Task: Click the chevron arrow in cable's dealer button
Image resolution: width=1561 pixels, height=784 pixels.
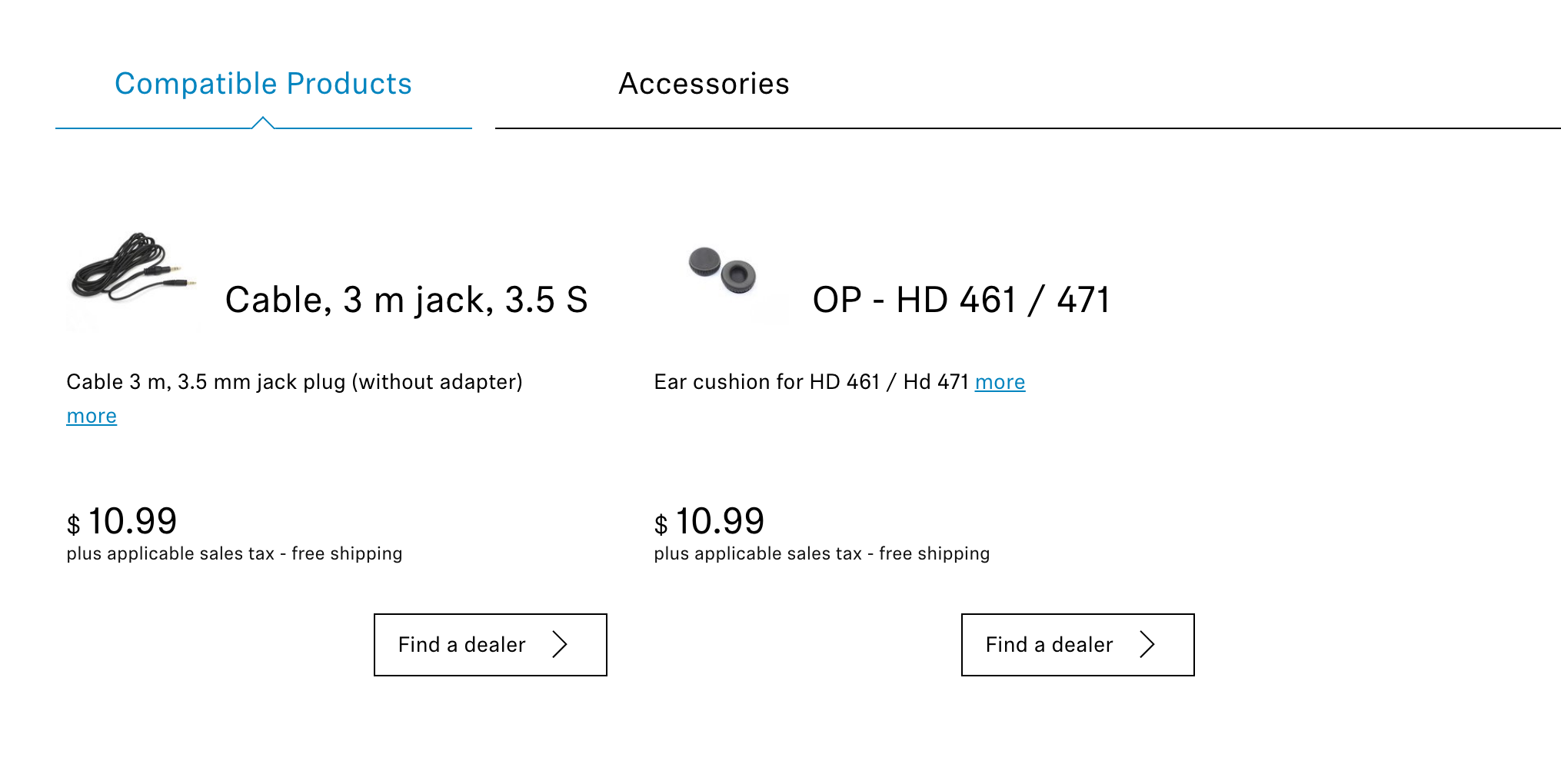Action: (560, 645)
